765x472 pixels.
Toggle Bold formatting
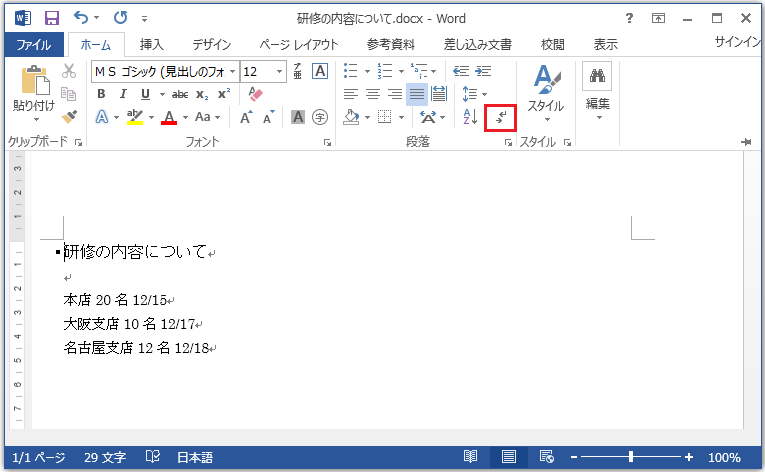(102, 94)
